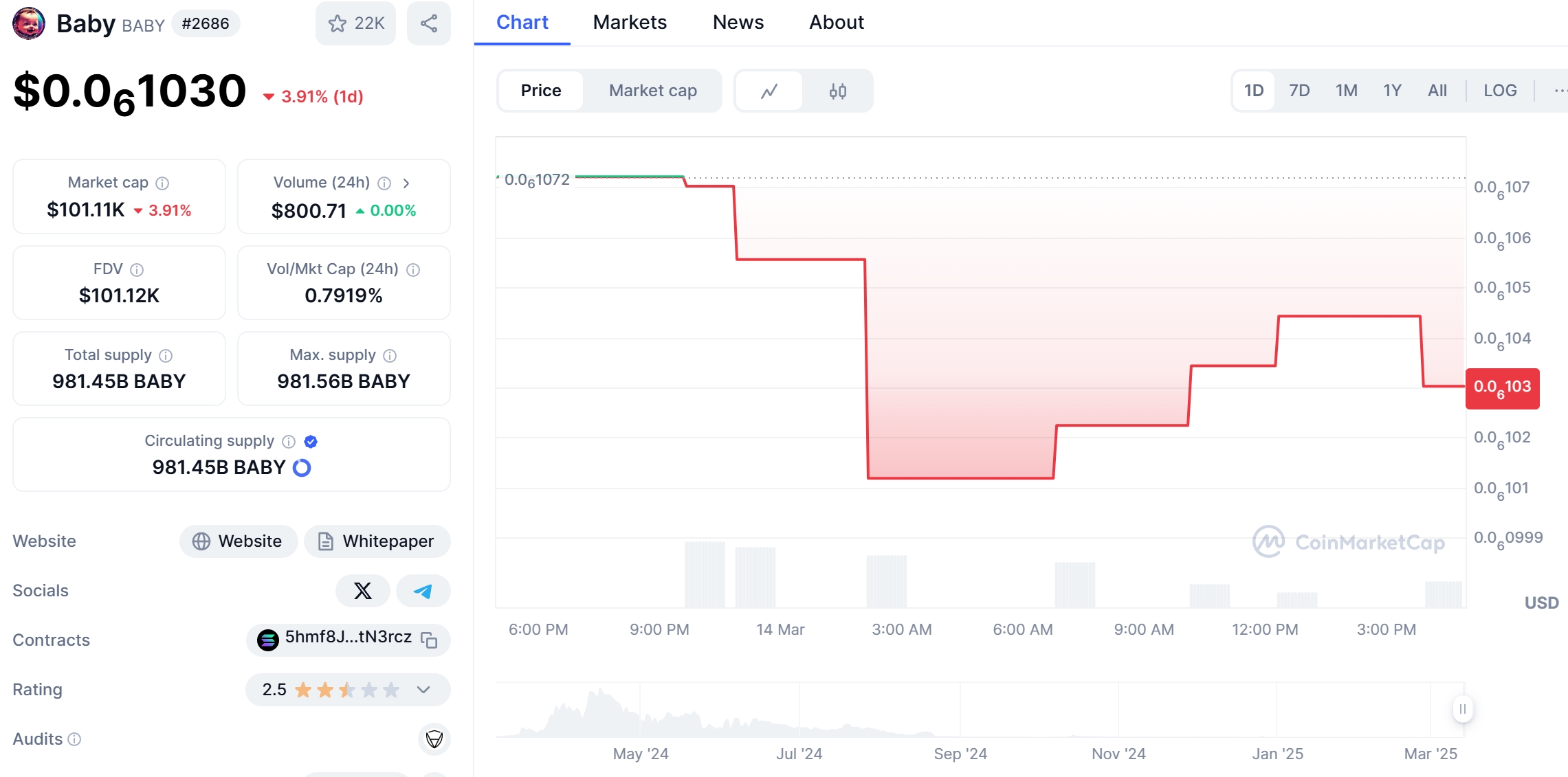Click the 2.5 star rating stars

347,690
